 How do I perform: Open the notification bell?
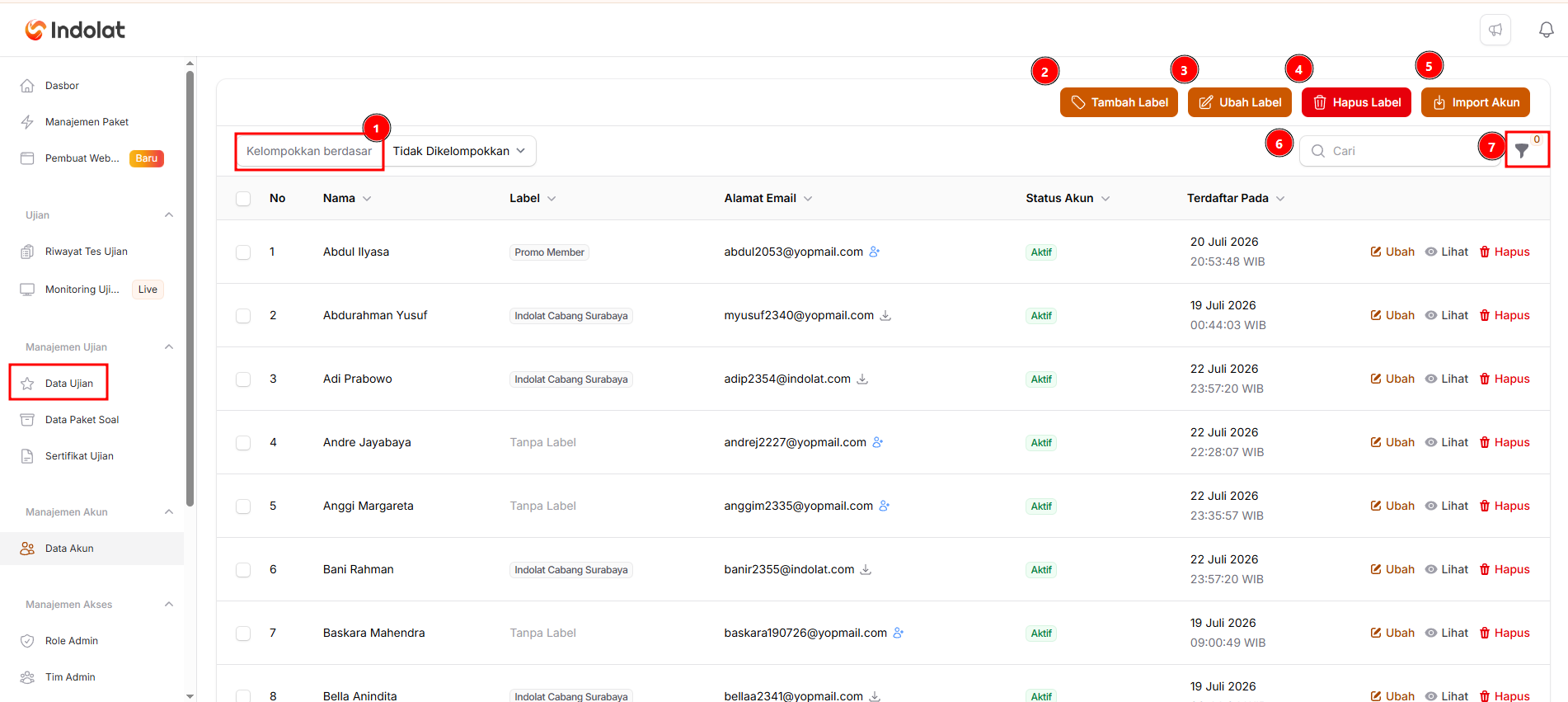click(1546, 30)
